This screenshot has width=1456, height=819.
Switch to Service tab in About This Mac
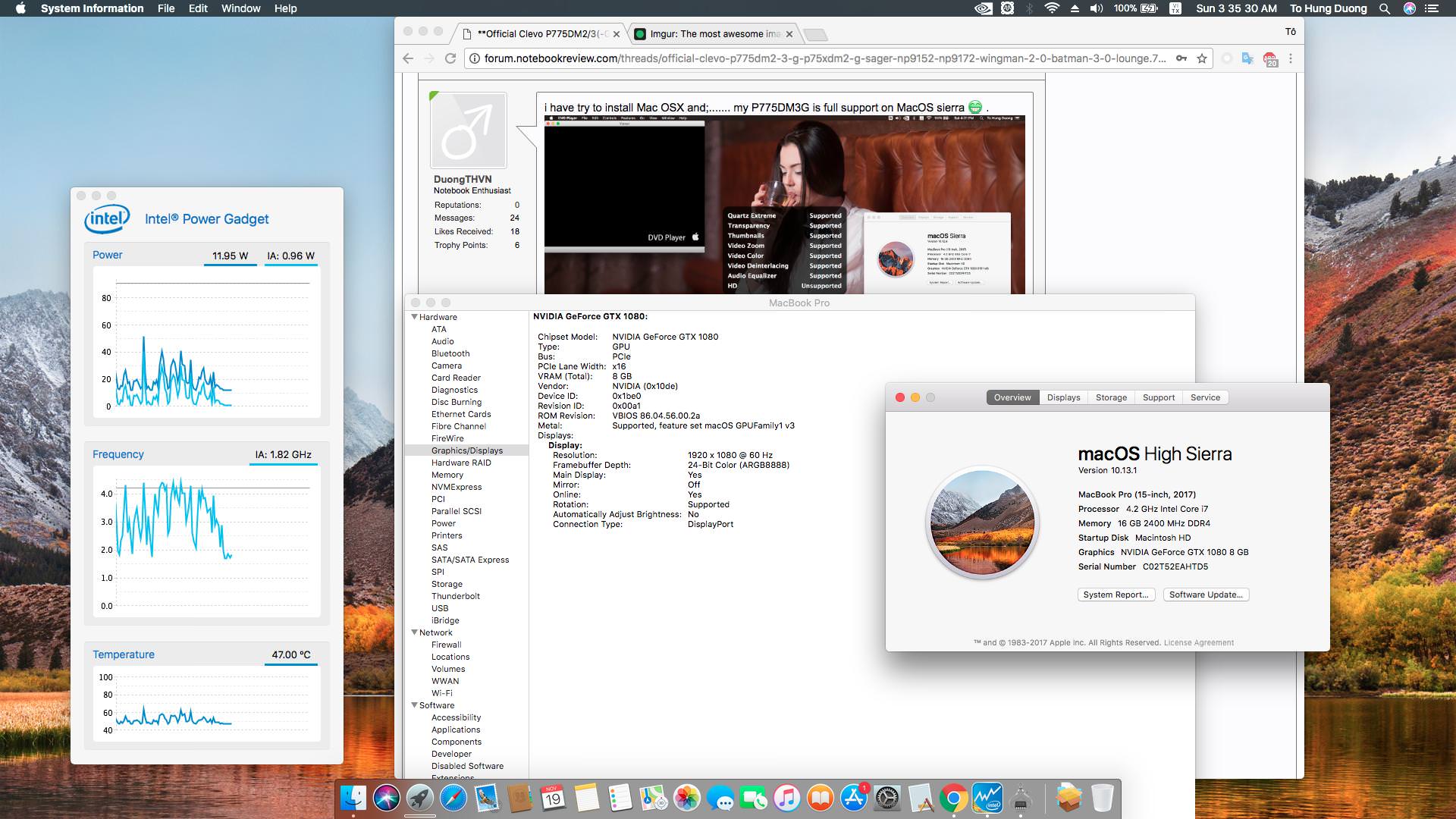click(x=1205, y=397)
